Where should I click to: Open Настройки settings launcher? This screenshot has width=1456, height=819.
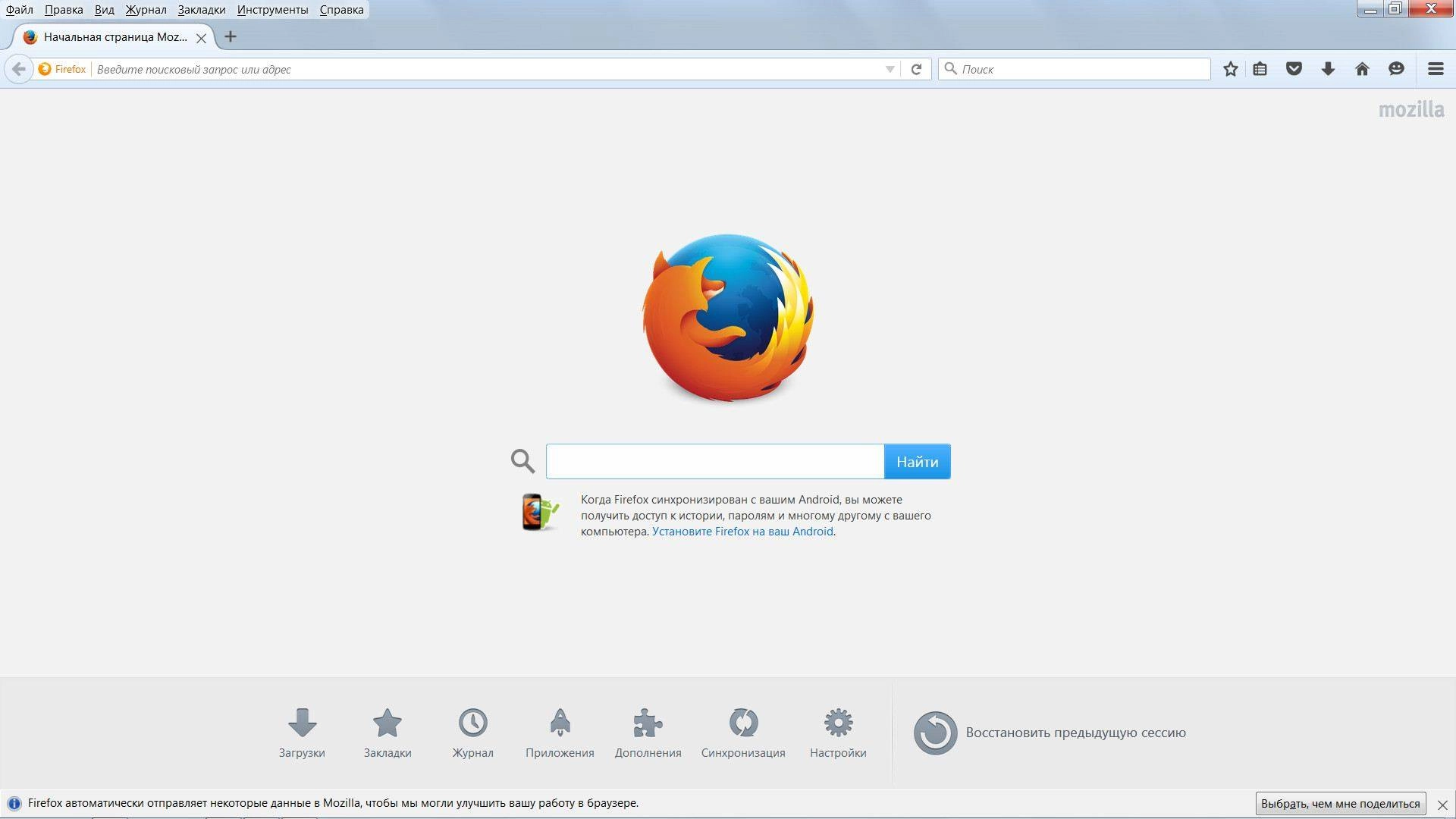838,733
